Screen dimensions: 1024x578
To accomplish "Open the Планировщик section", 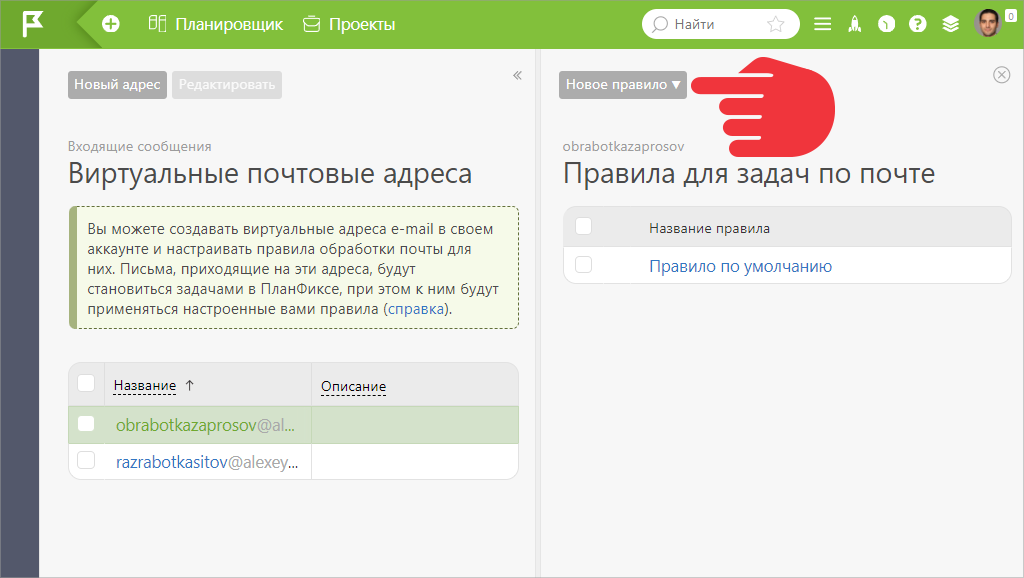I will coord(216,24).
